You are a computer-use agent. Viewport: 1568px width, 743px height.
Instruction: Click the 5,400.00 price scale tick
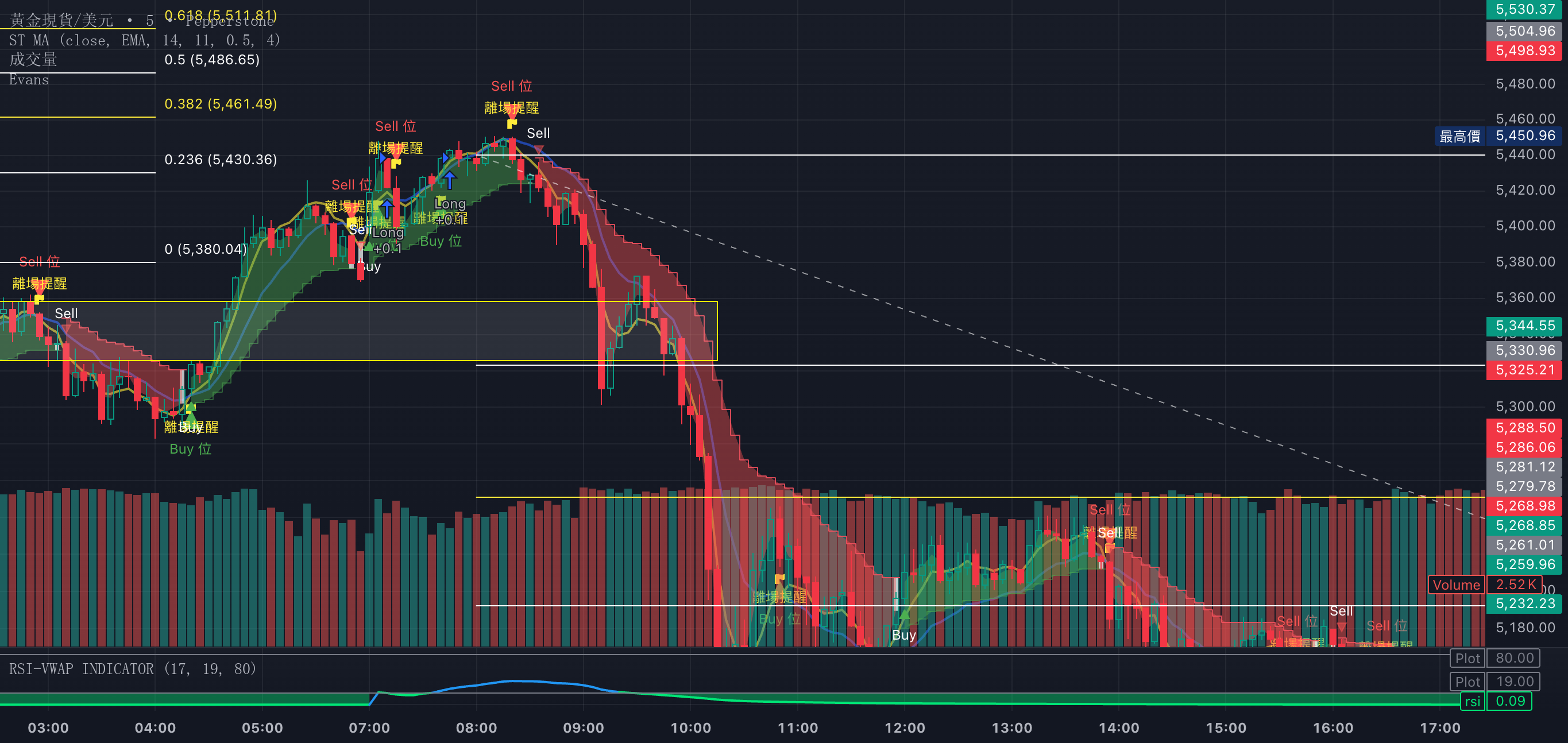[1525, 226]
